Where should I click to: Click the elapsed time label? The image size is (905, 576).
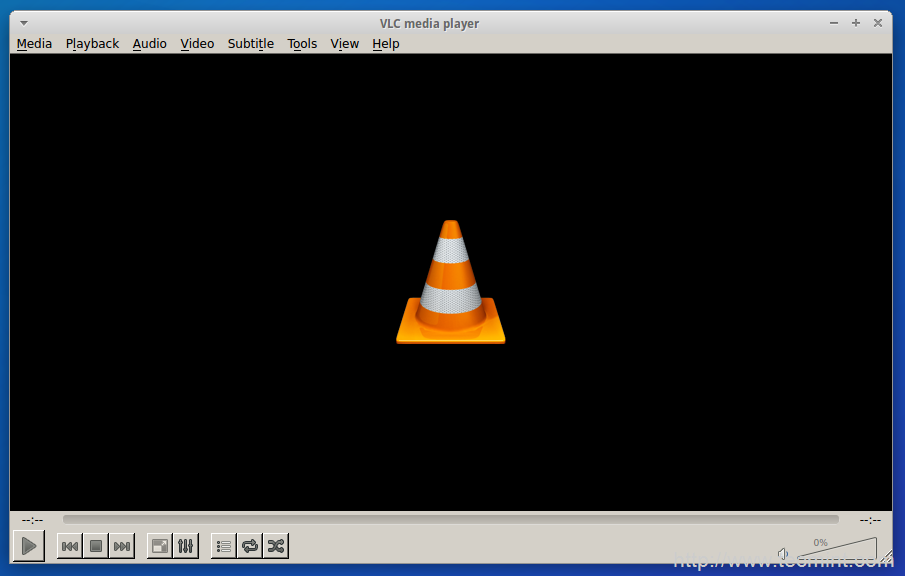(32, 520)
